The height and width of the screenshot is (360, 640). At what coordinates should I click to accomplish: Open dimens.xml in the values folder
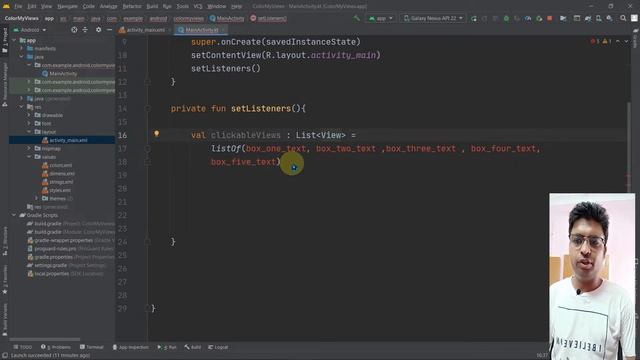(x=58, y=173)
